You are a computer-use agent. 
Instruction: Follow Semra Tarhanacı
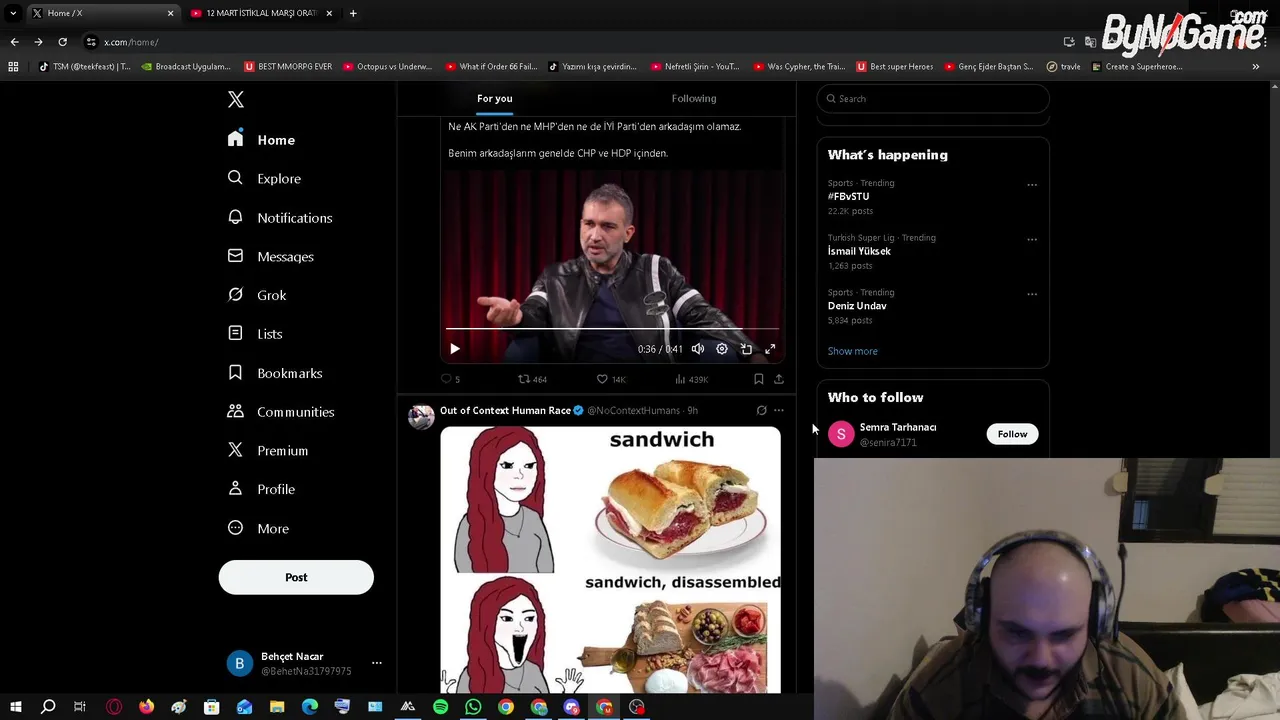(x=1012, y=434)
